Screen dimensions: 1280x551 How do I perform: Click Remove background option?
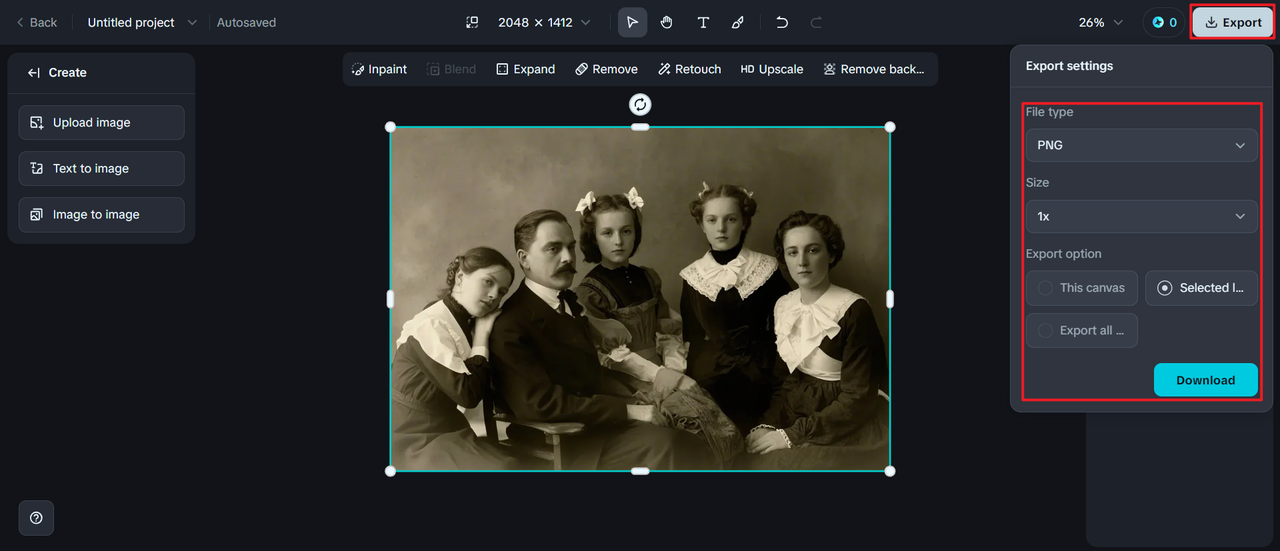[x=874, y=69]
